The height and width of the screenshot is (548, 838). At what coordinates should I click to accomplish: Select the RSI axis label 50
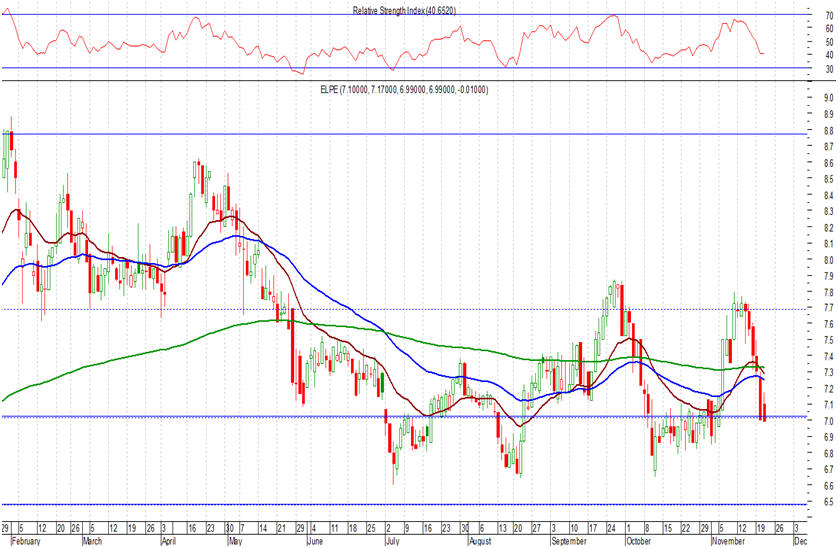pos(829,42)
